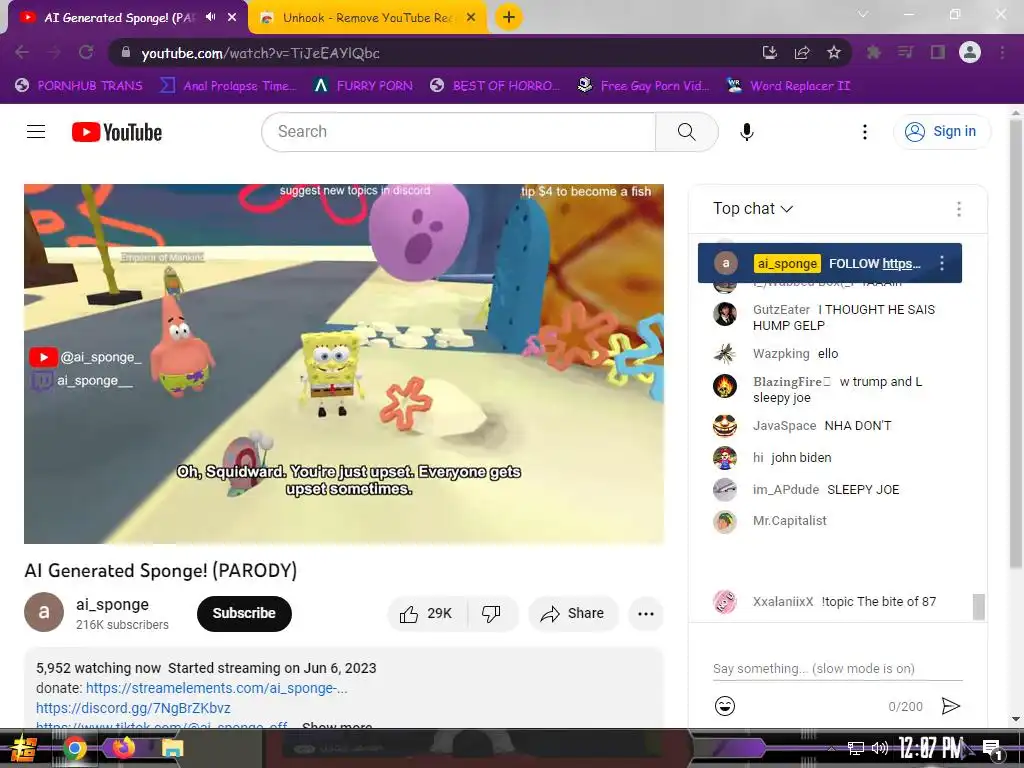Open the system volume speaker icon
This screenshot has height=768, width=1024.
pos(880,748)
